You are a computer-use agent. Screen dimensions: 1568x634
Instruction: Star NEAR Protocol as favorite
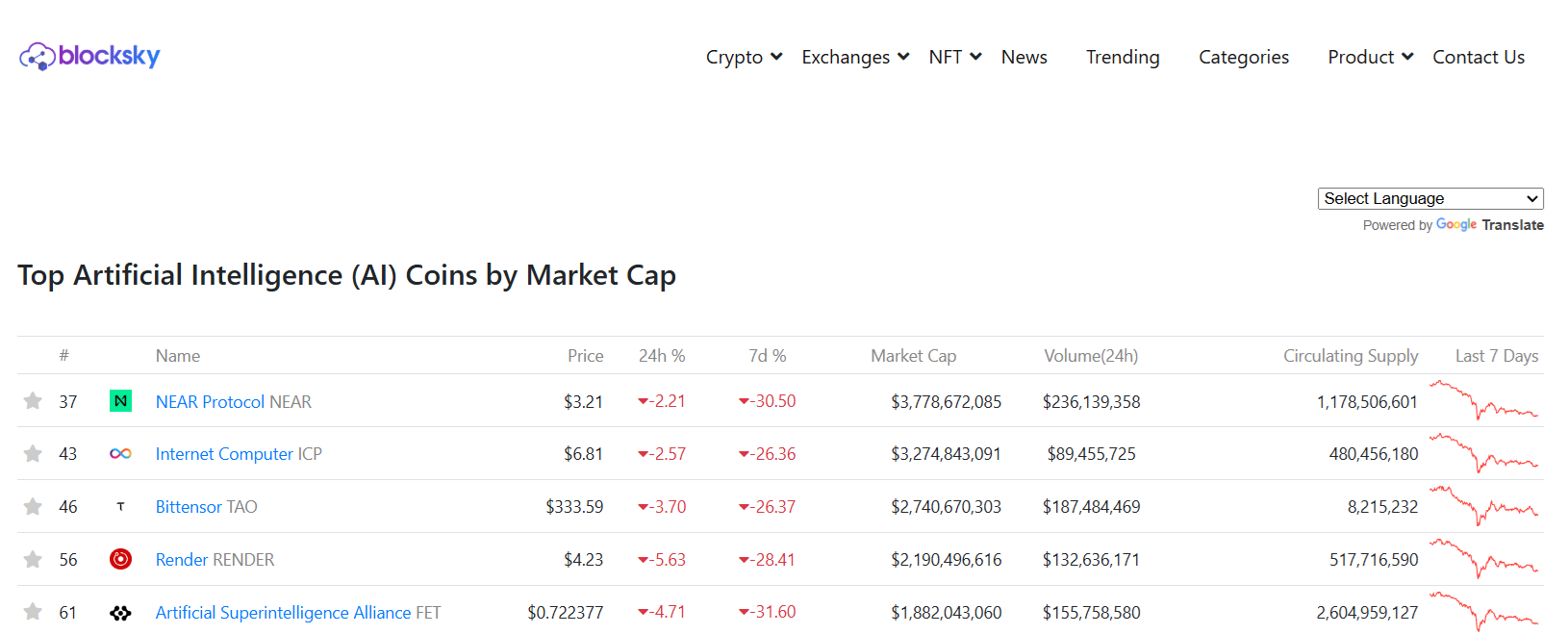33,401
